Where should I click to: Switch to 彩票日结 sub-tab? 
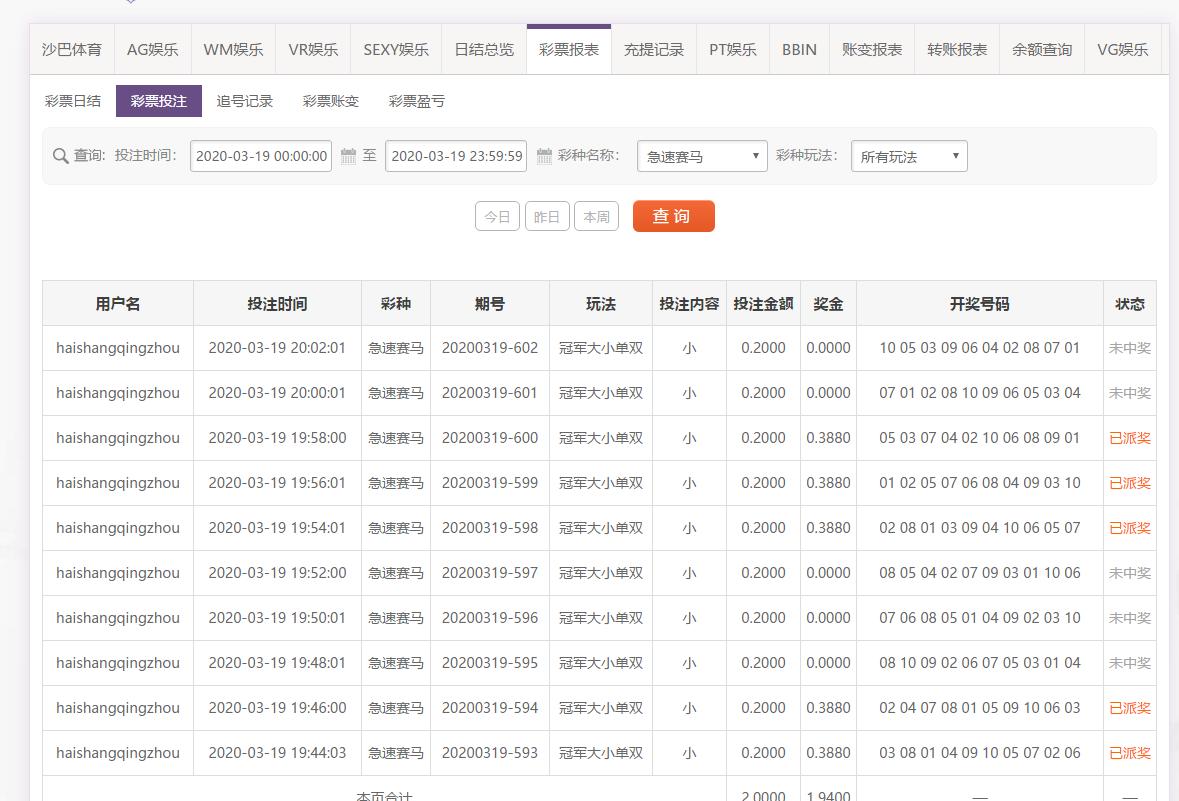click(73, 101)
